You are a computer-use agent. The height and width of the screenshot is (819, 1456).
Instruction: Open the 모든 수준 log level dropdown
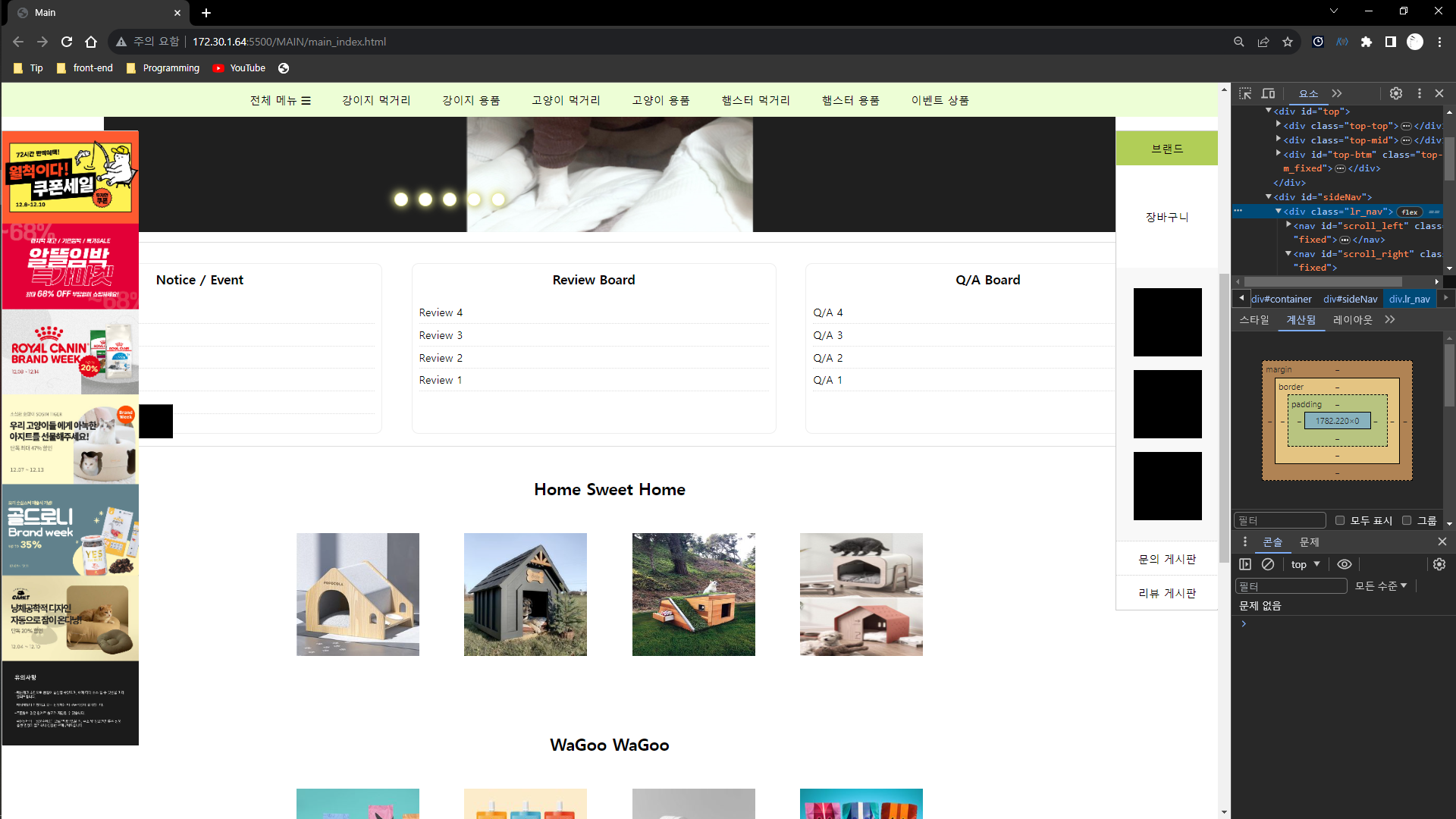pyautogui.click(x=1381, y=585)
